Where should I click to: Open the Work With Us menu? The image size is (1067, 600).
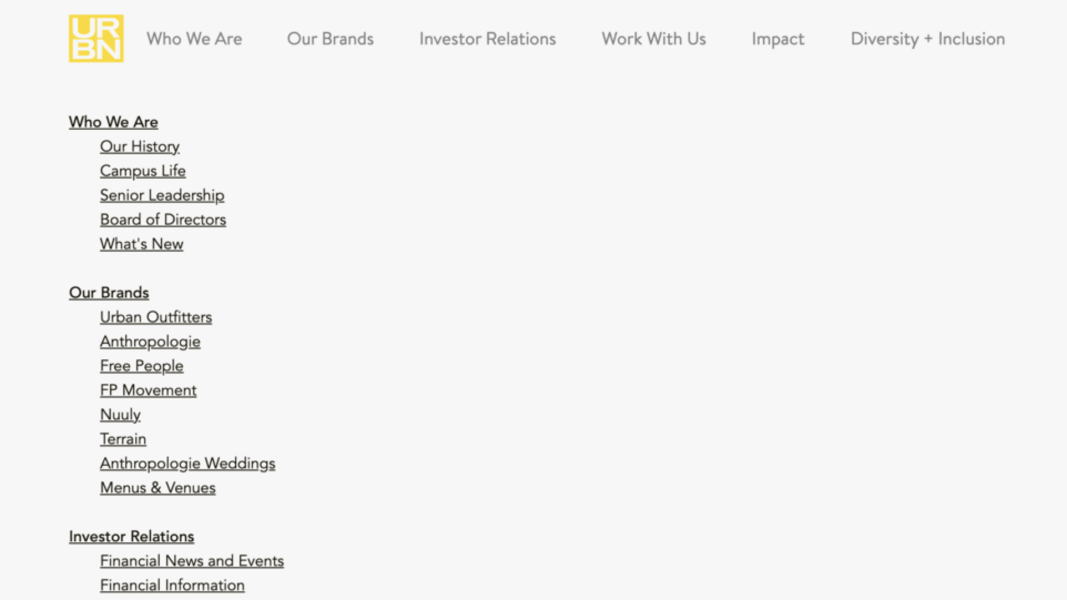click(x=653, y=39)
